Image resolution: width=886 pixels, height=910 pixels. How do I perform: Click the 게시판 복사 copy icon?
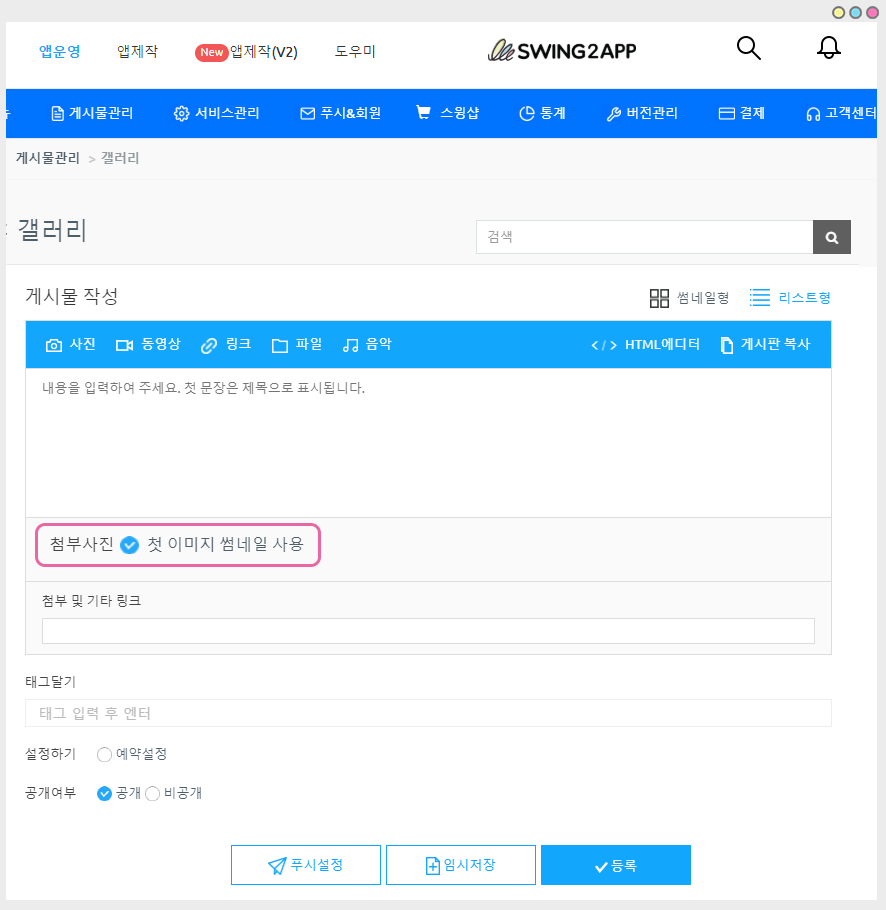pos(725,345)
